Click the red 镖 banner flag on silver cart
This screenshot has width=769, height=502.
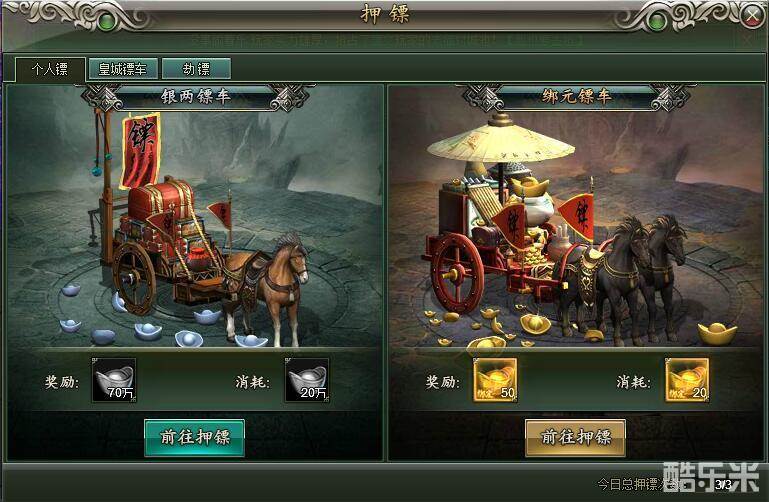pos(141,151)
